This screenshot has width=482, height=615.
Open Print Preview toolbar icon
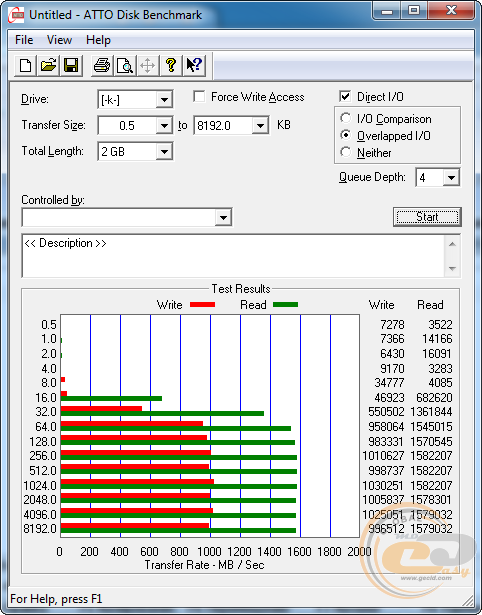point(125,65)
